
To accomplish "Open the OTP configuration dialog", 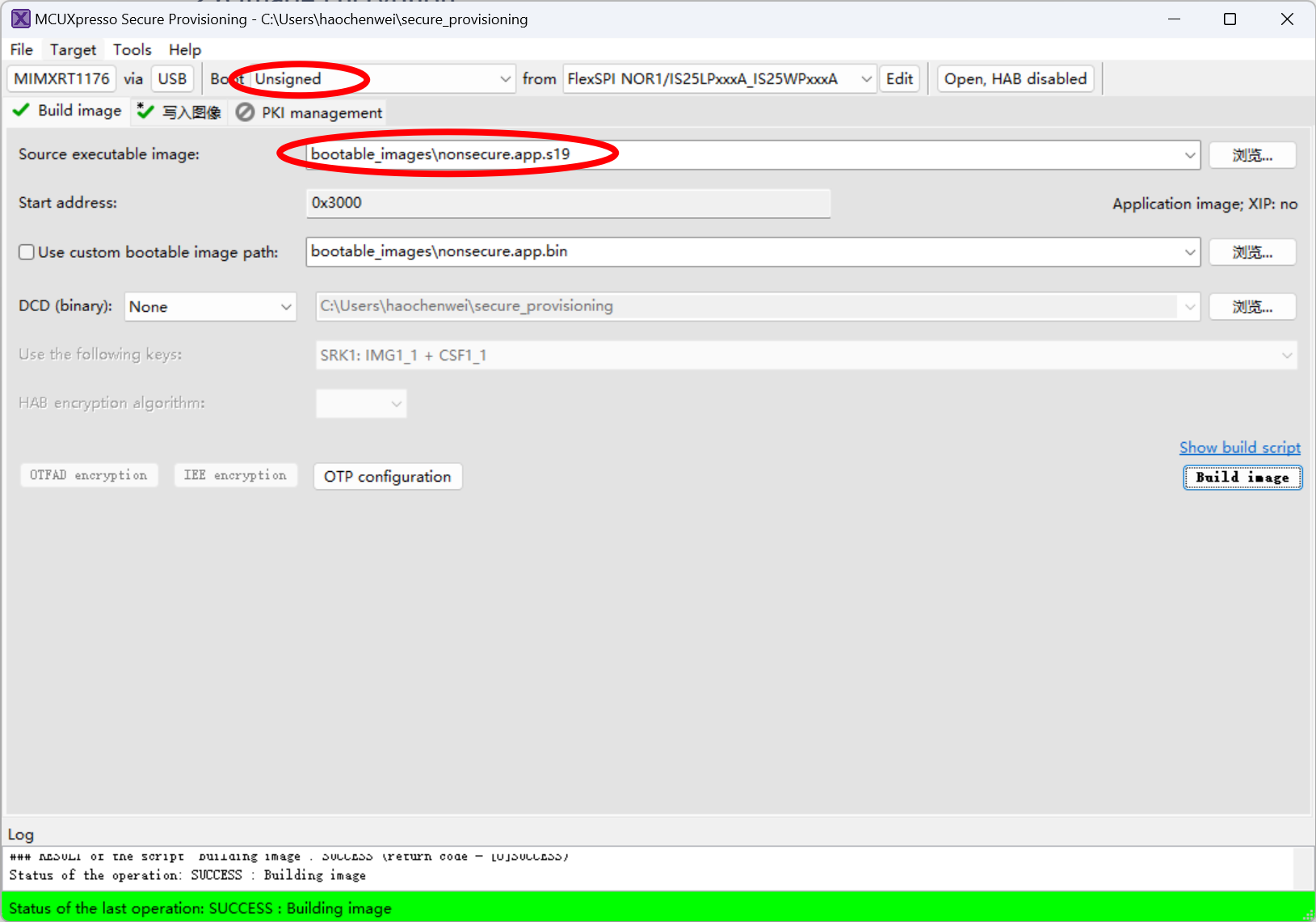I will pyautogui.click(x=388, y=477).
